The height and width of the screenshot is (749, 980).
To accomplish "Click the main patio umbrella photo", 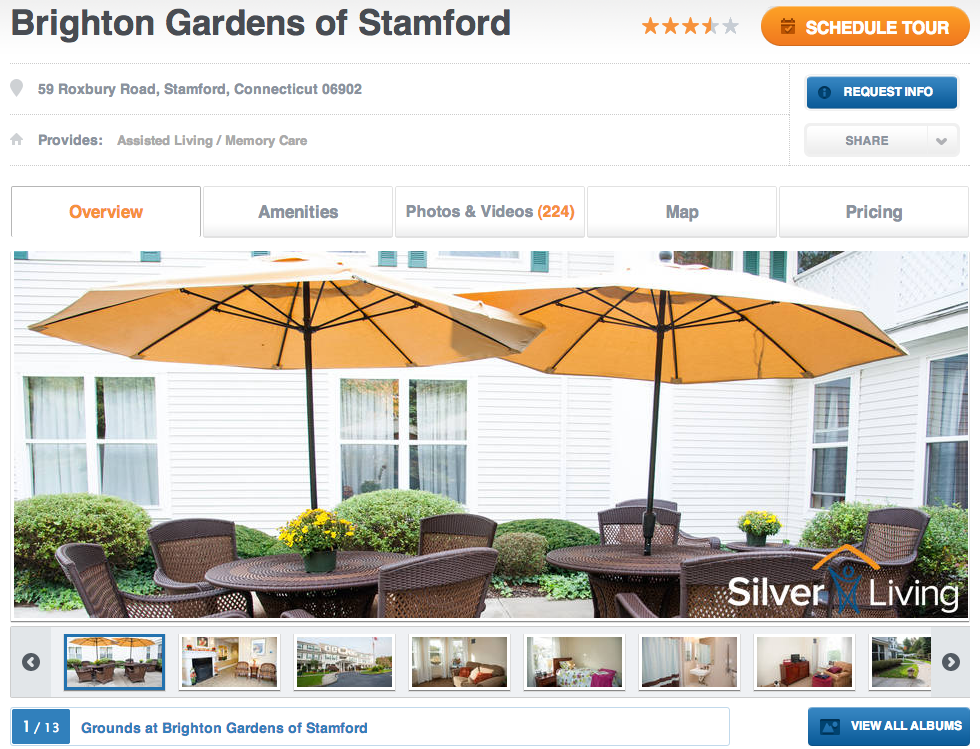I will tap(491, 435).
